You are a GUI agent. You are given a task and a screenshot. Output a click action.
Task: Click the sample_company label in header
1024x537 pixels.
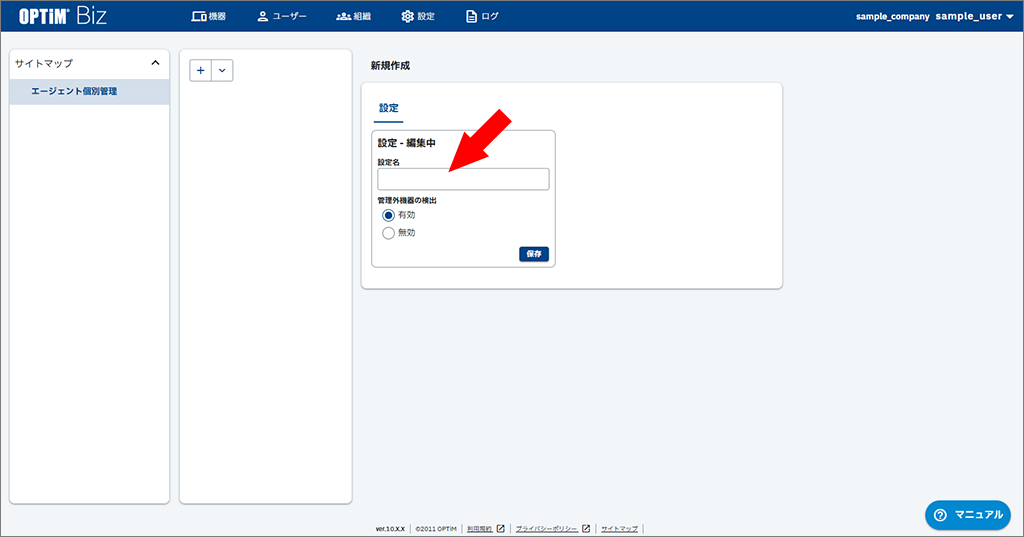pyautogui.click(x=892, y=16)
